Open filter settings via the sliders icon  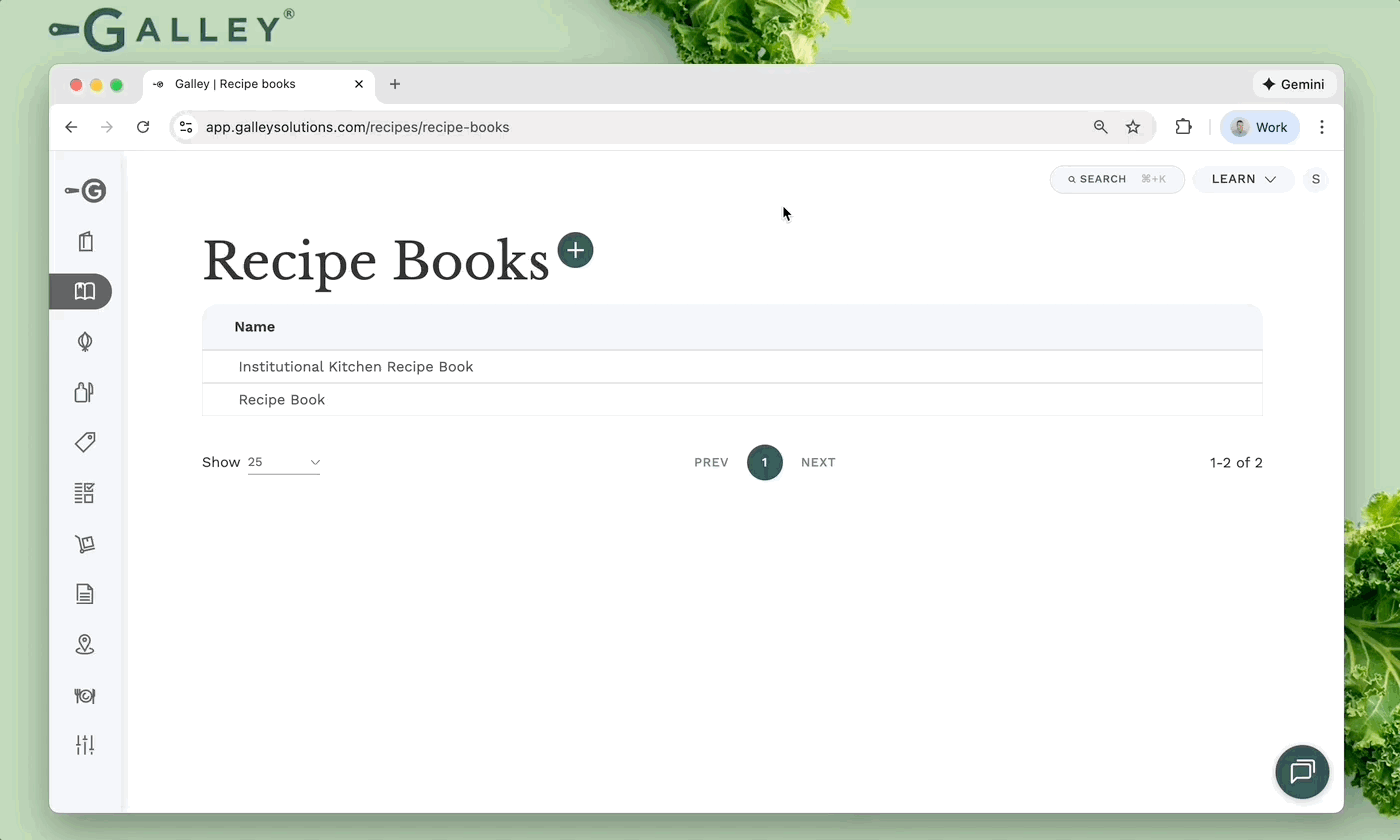tap(85, 744)
